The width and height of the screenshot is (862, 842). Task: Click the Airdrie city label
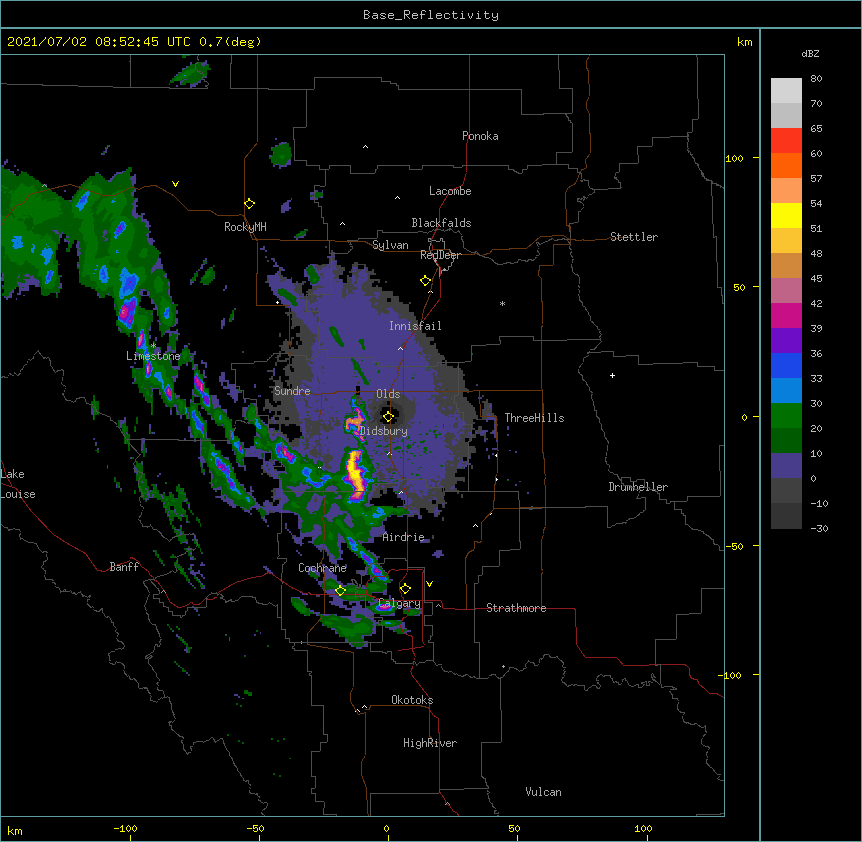click(403, 537)
